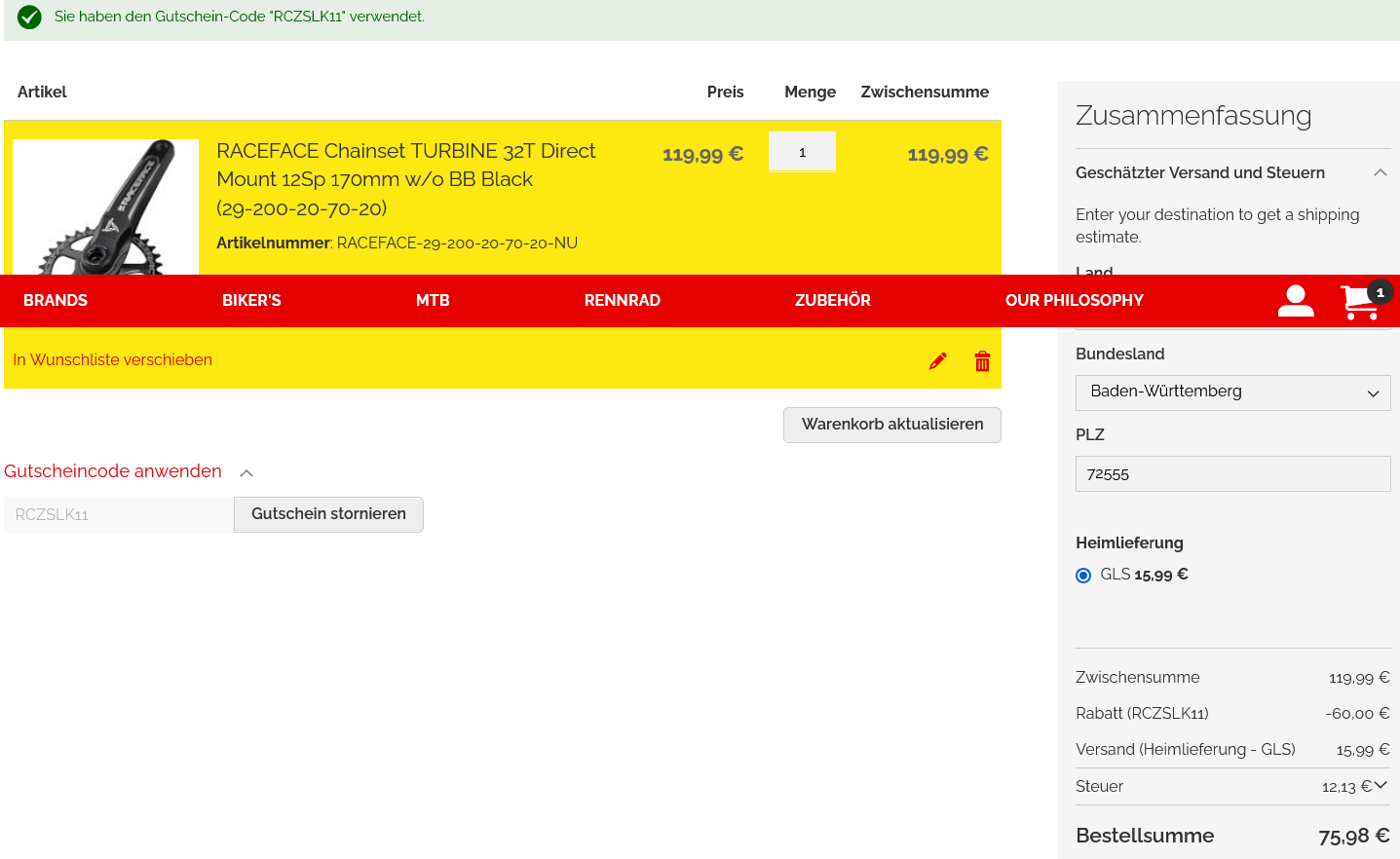Click the pencil edit item icon
This screenshot has width=1400, height=859.
pyautogui.click(x=937, y=361)
